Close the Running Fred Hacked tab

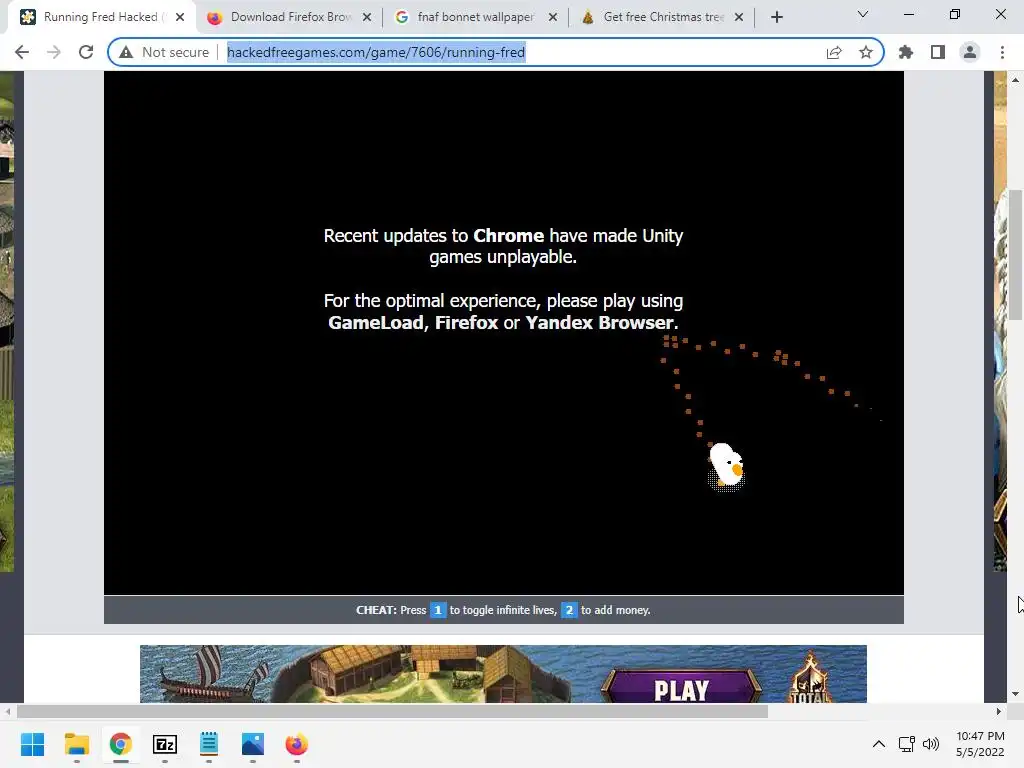point(180,18)
